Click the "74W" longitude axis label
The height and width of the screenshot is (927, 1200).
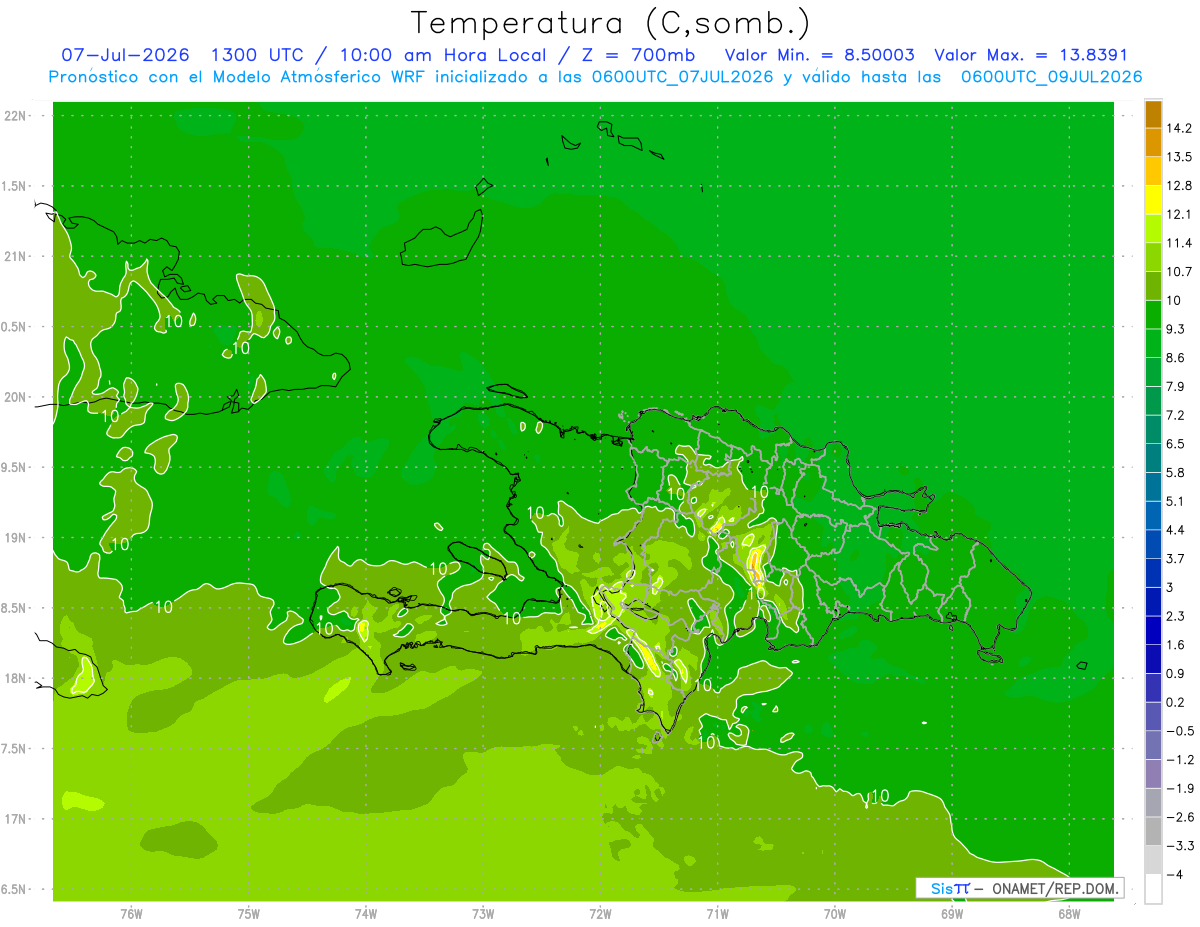click(366, 913)
